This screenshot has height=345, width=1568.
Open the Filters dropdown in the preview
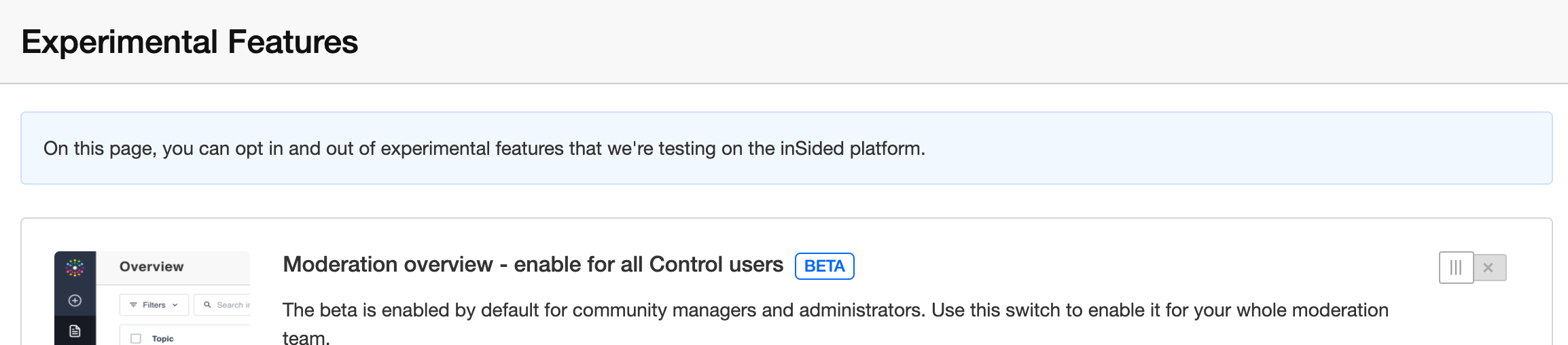tap(154, 305)
